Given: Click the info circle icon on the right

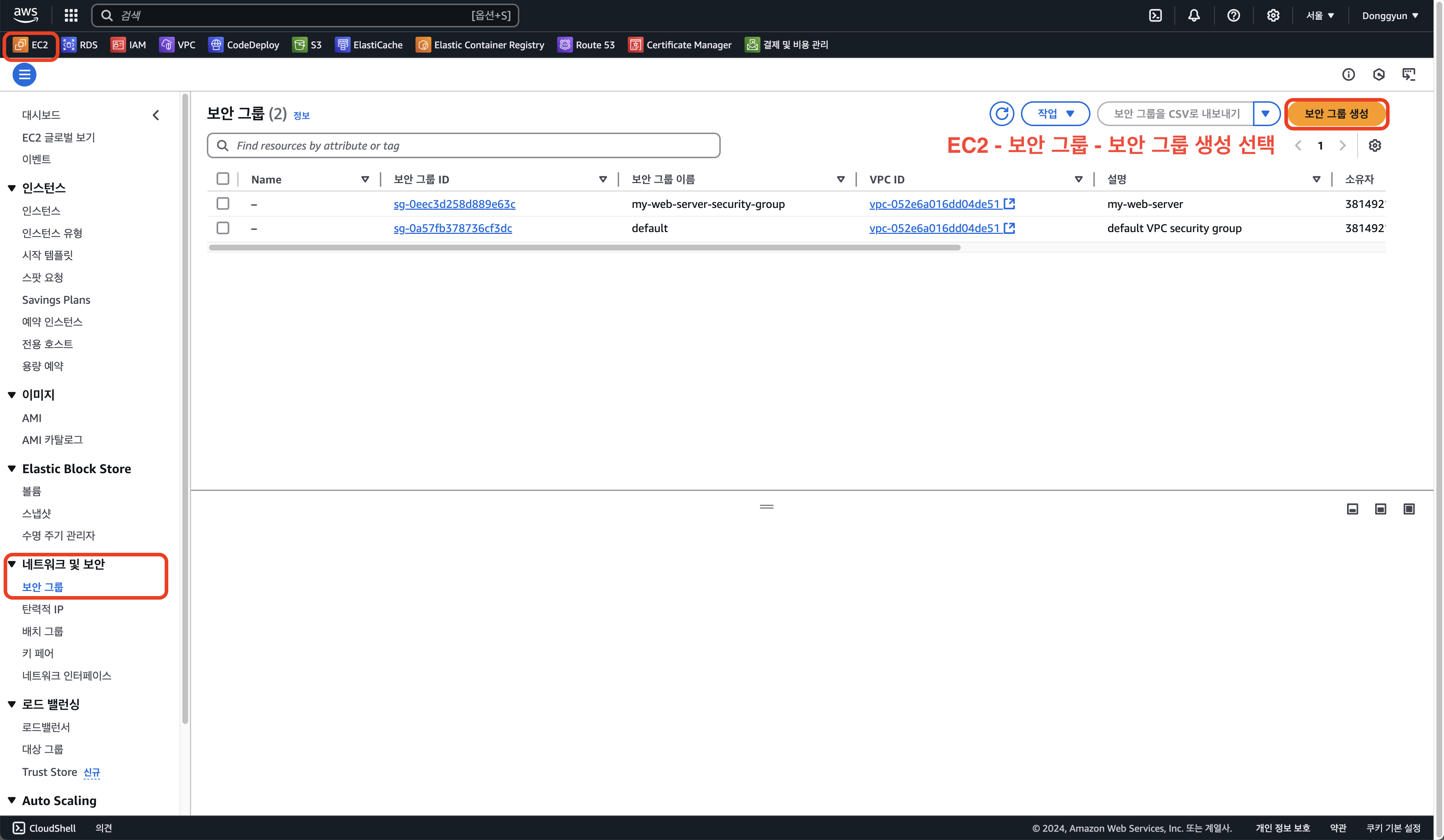Looking at the screenshot, I should click(1348, 75).
